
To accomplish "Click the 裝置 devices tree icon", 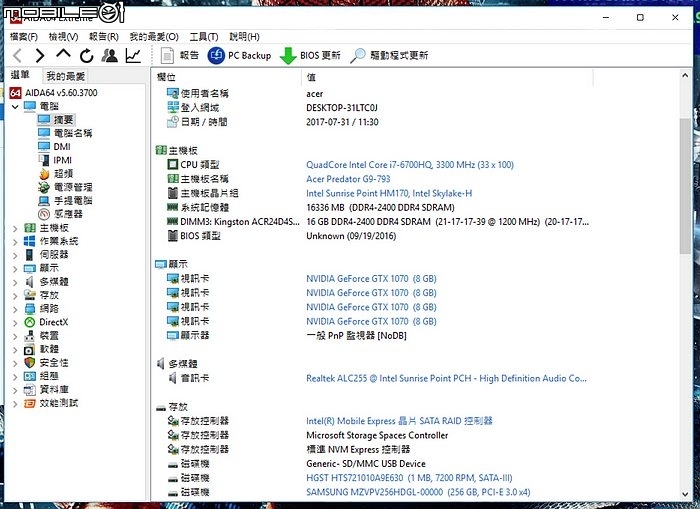I will coord(29,336).
